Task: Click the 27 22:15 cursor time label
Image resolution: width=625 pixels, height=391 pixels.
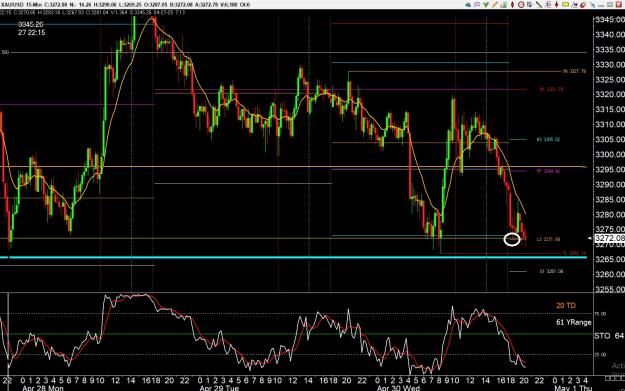Action: point(31,33)
